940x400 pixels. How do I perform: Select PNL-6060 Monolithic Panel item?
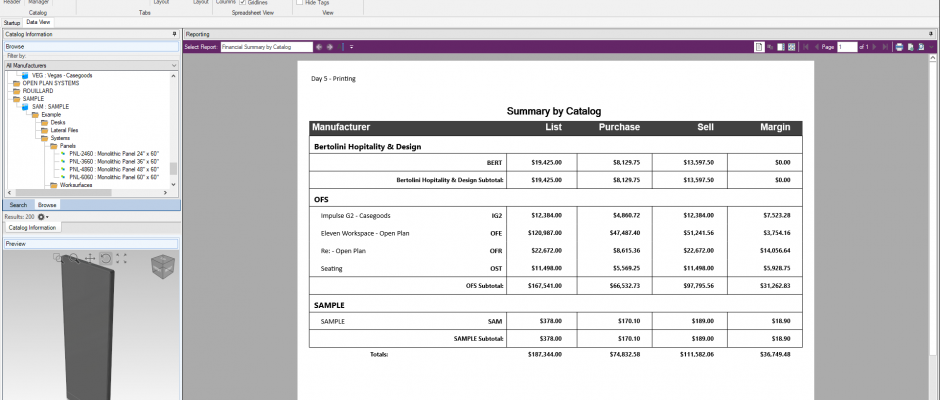[114, 177]
